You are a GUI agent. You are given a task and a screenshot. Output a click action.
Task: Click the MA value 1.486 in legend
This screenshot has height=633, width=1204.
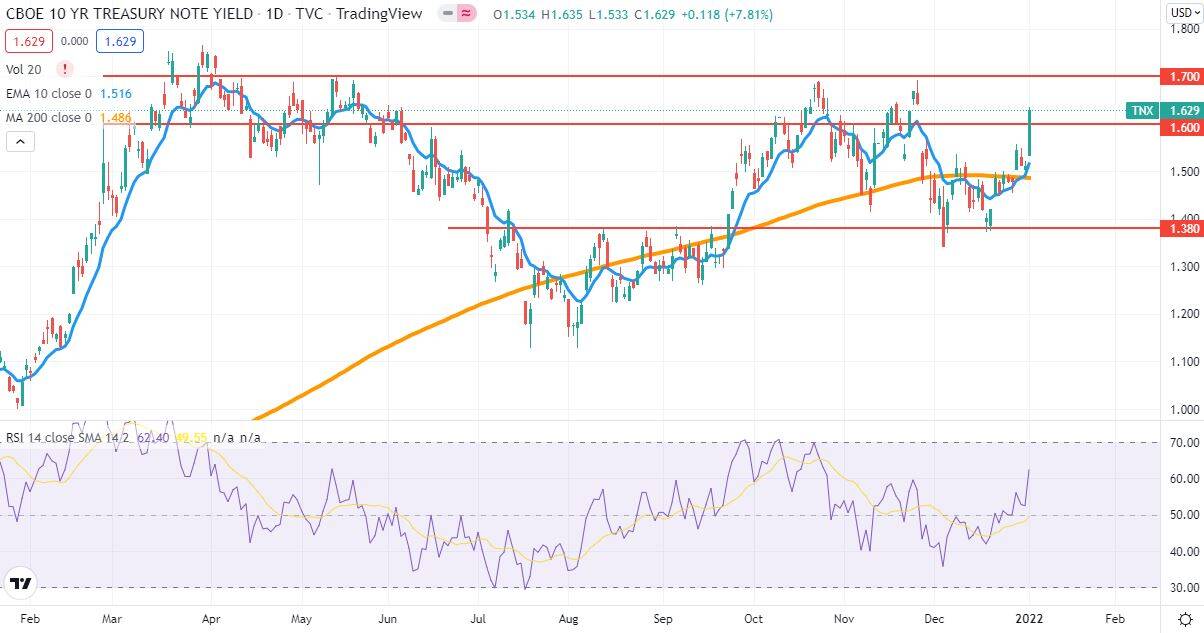click(116, 118)
